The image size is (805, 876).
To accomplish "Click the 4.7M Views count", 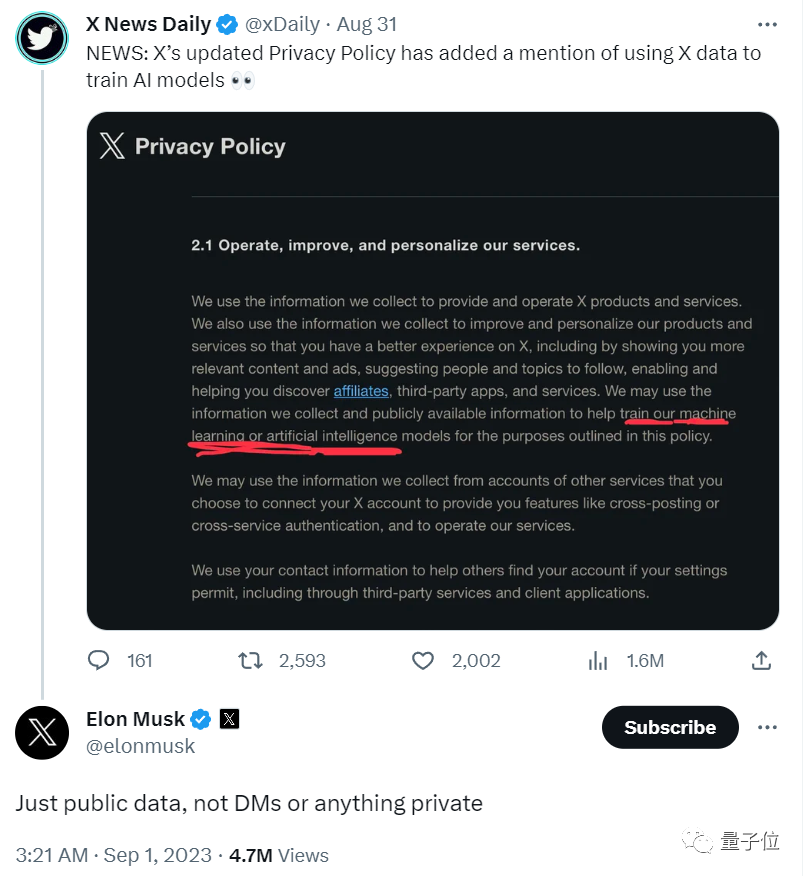I will click(x=279, y=855).
